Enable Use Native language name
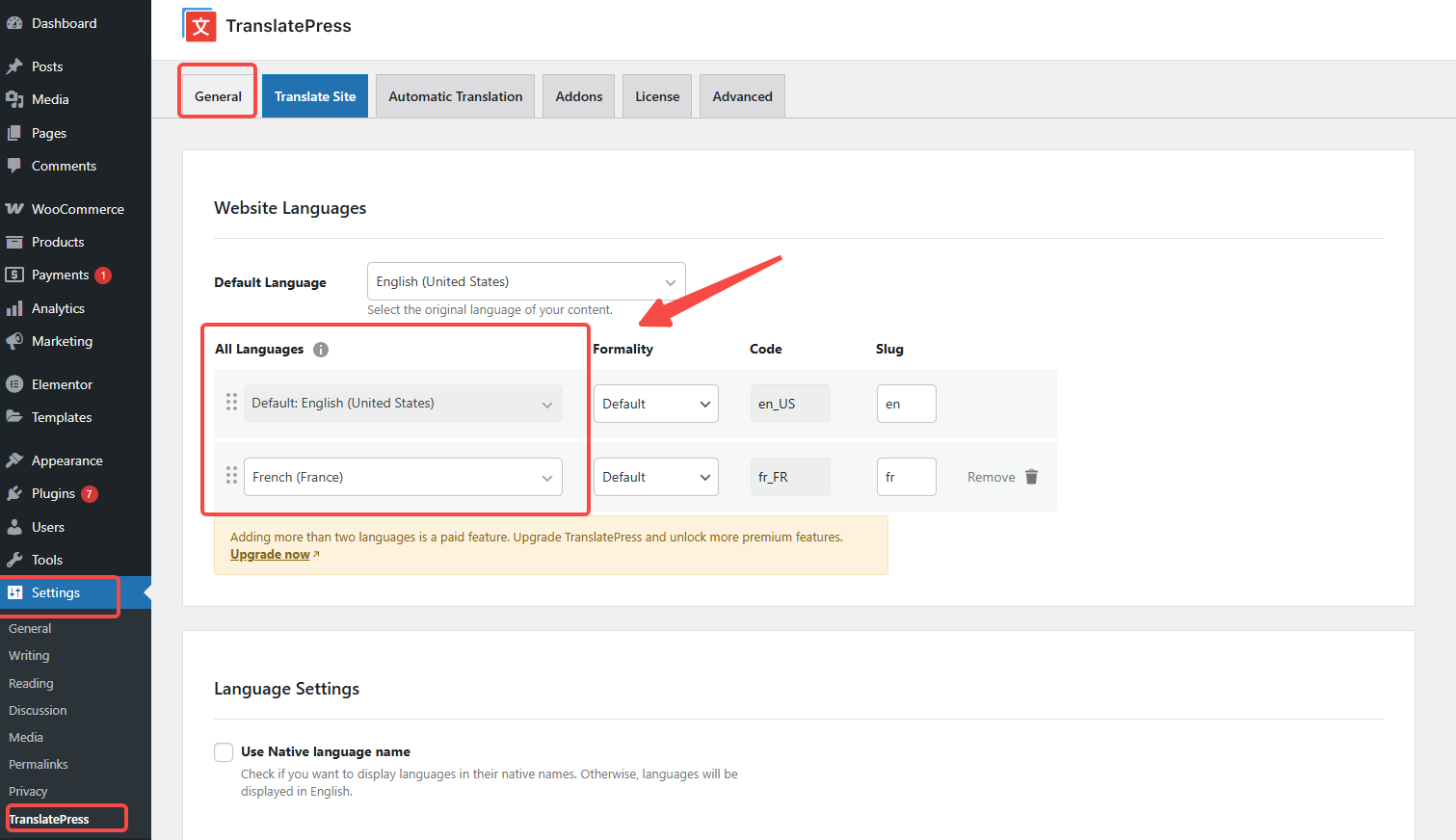This screenshot has height=840, width=1456. 223,751
